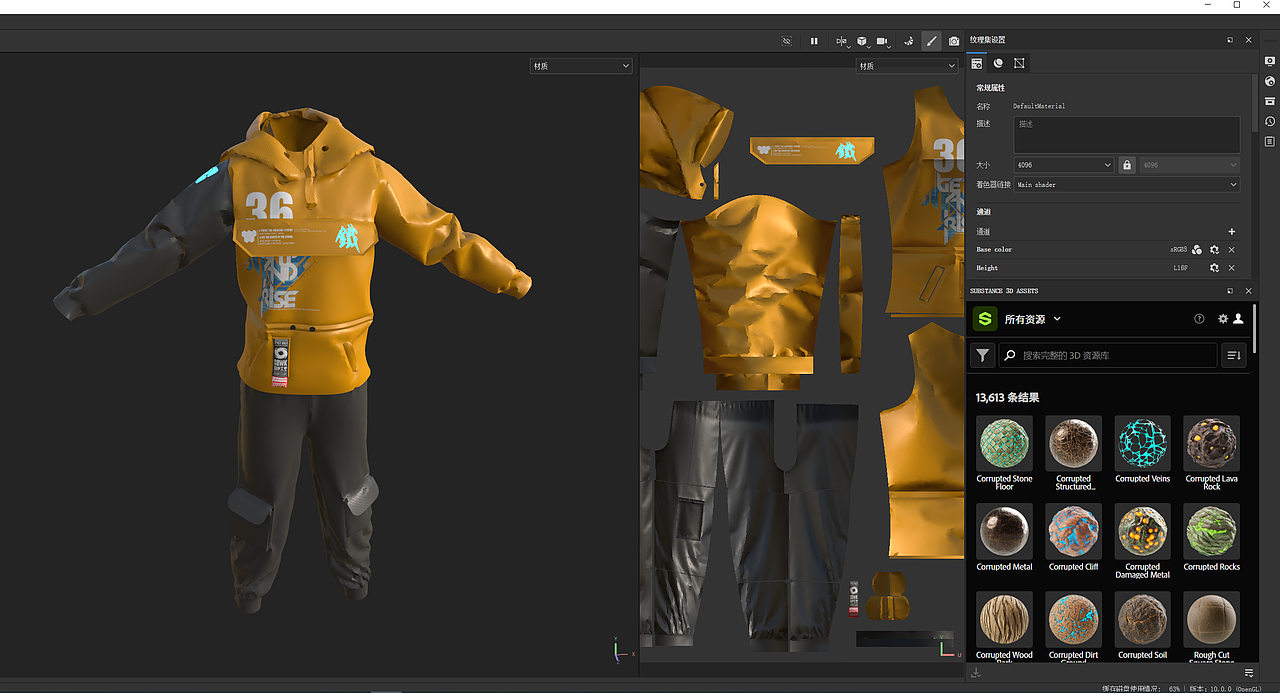1280x693 pixels.
Task: Switch to the UV tile tab icon
Action: coord(1019,63)
